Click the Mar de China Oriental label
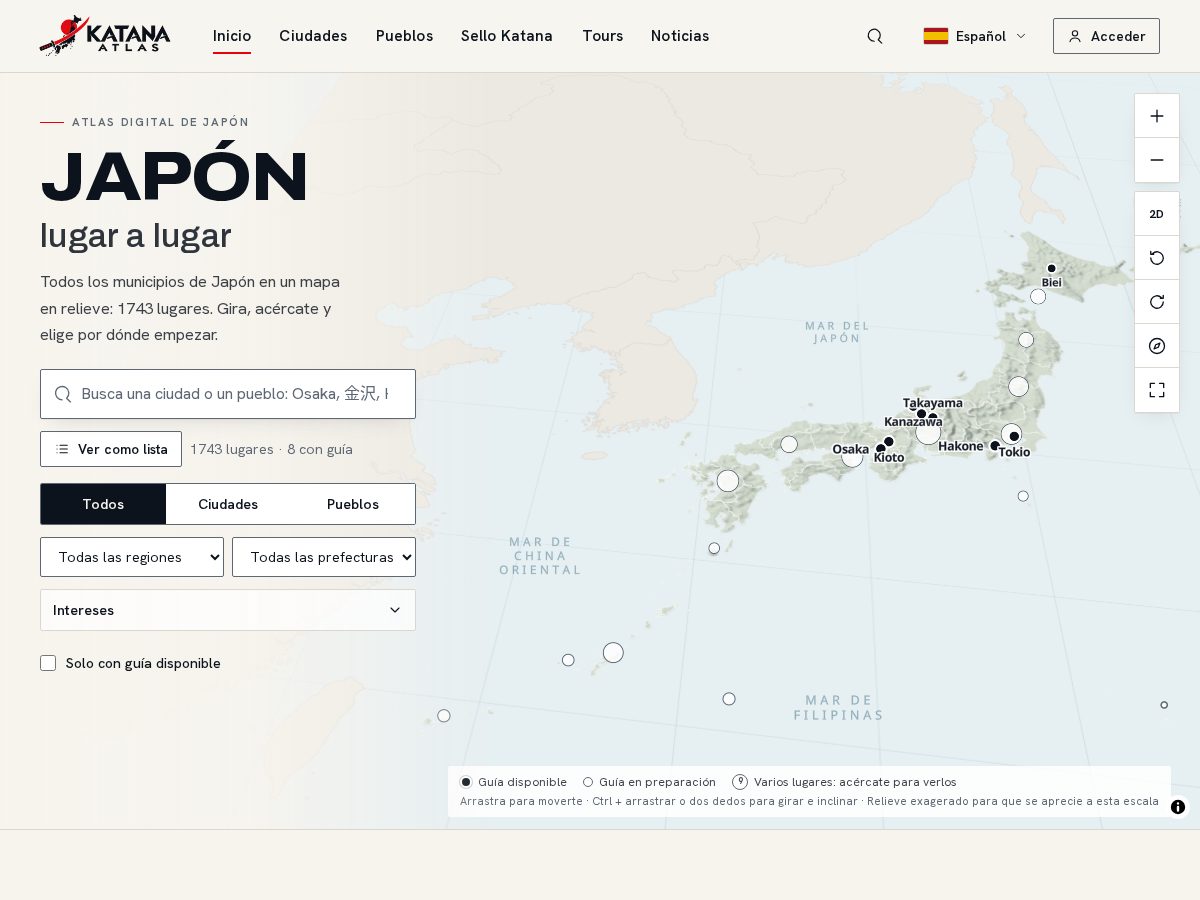The image size is (1200, 900). click(x=540, y=556)
